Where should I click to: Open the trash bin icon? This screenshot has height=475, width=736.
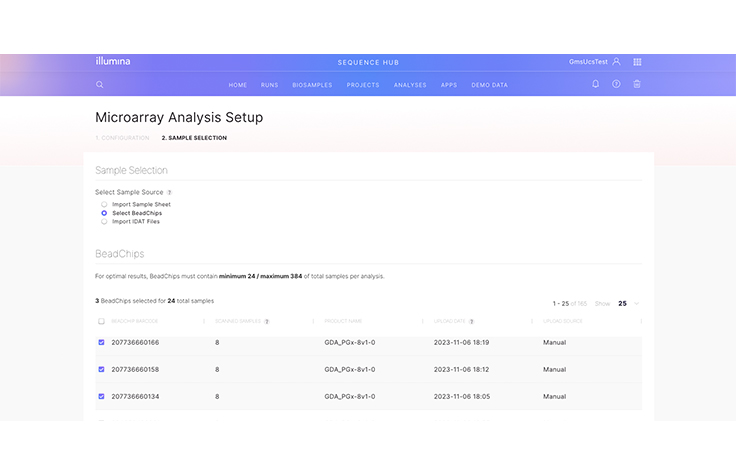pyautogui.click(x=637, y=84)
